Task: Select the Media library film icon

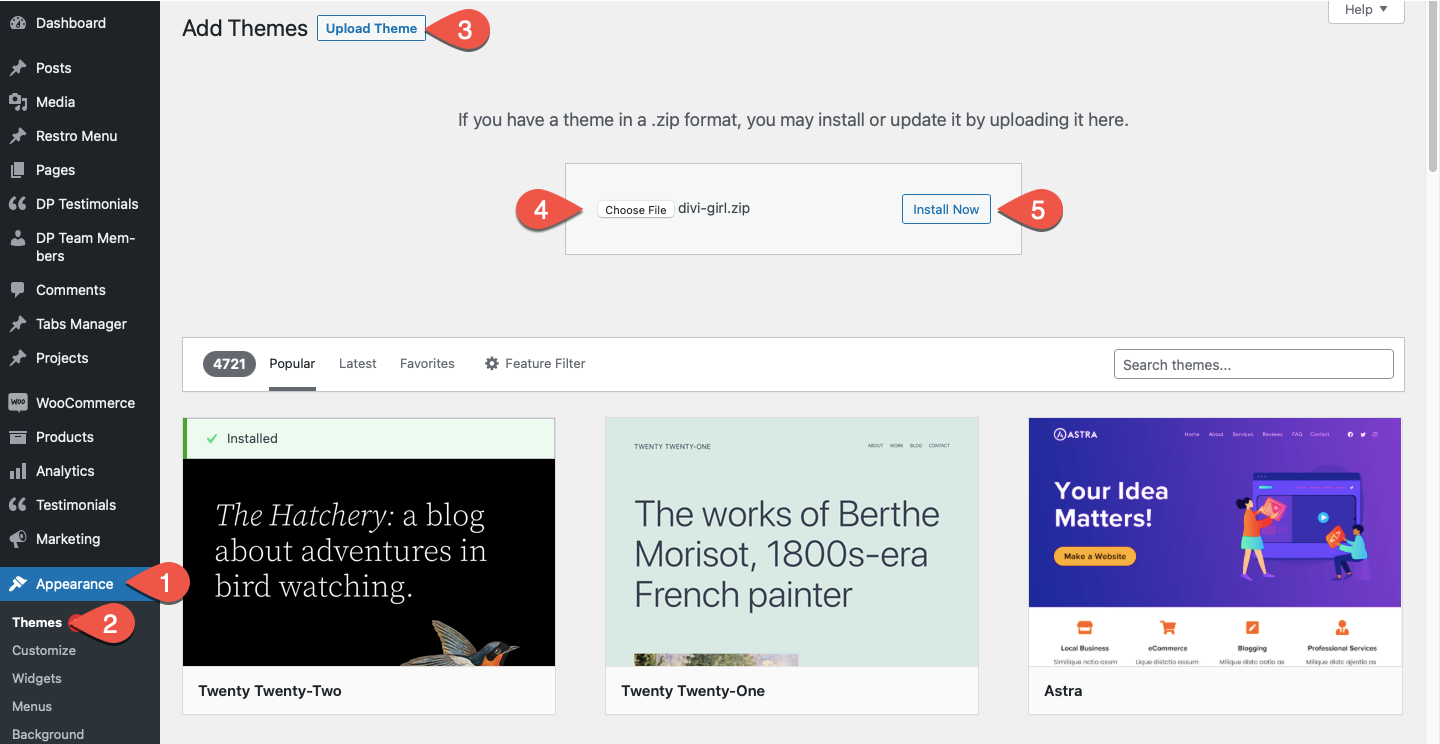Action: (x=20, y=102)
